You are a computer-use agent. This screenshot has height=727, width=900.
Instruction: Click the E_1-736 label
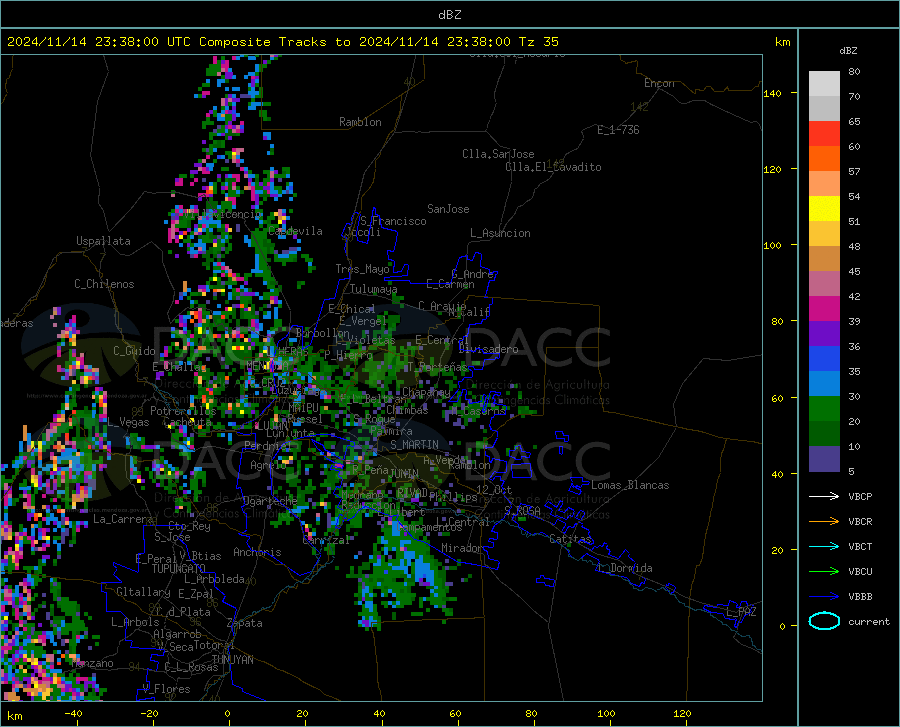pyautogui.click(x=618, y=130)
